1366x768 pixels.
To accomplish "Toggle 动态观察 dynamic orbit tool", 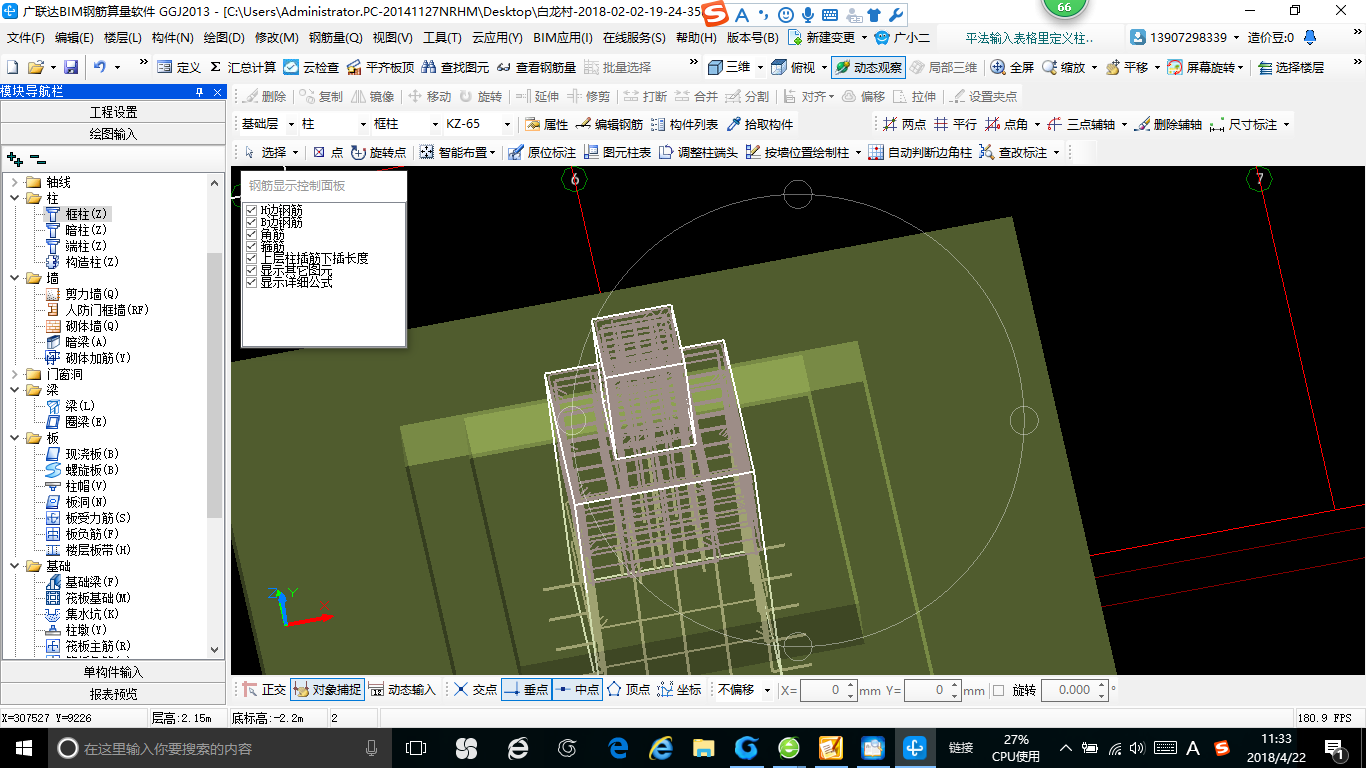I will click(868, 67).
